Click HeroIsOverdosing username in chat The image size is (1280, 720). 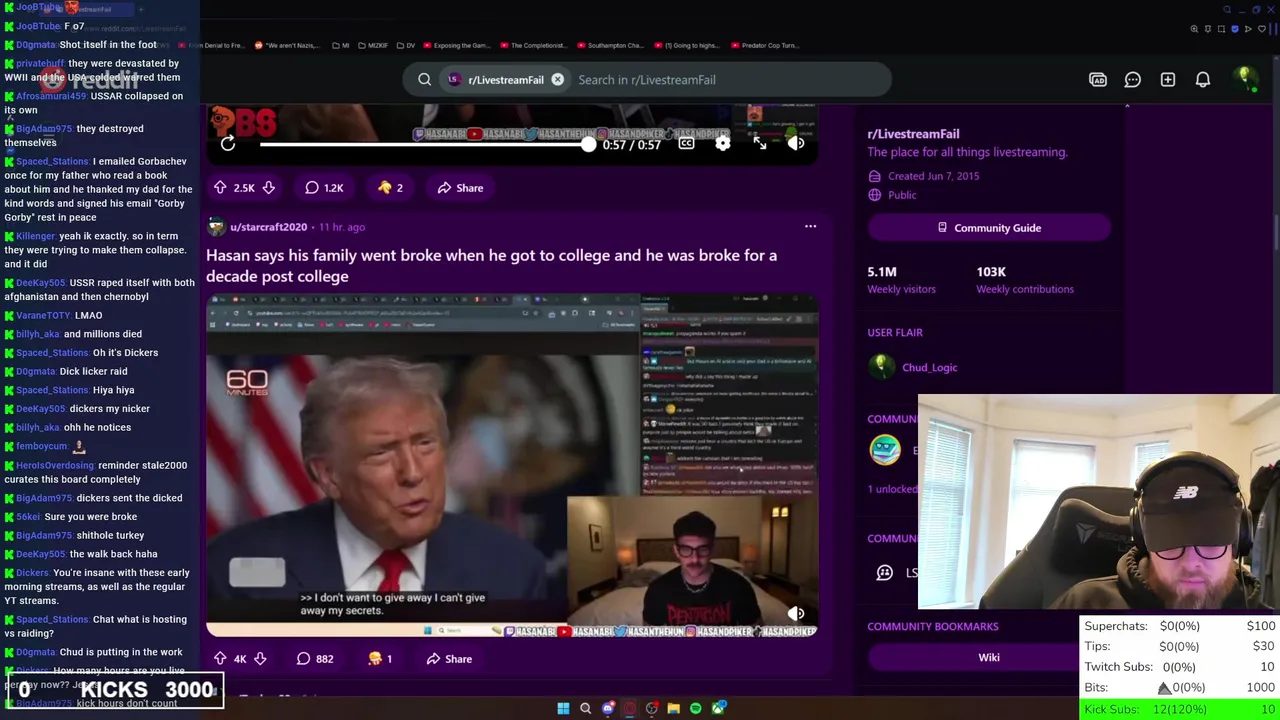point(55,465)
